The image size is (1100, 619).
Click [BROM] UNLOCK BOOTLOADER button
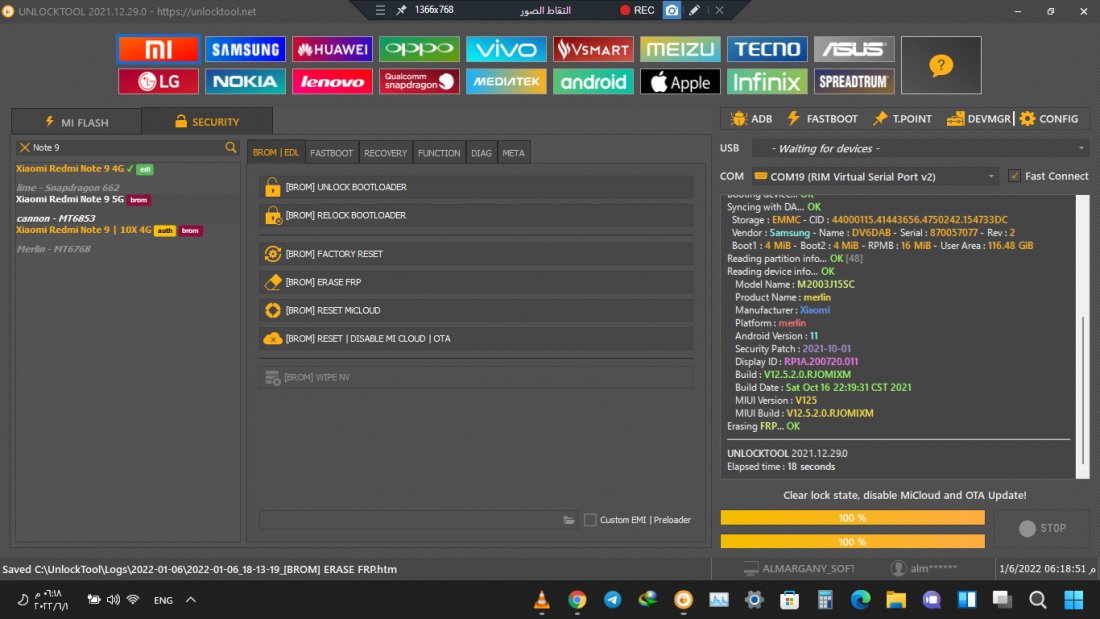[x=475, y=187]
